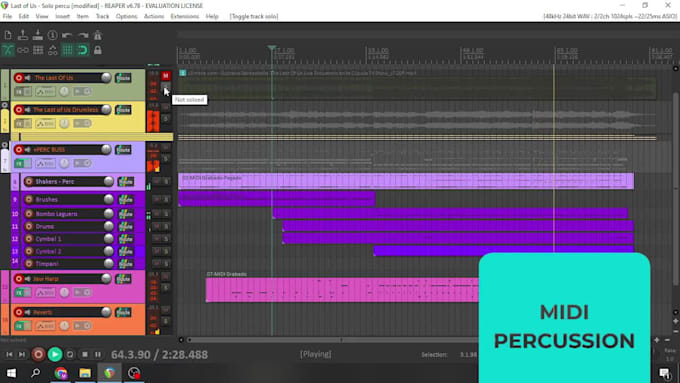The height and width of the screenshot is (383, 680).
Task: Arm the Timpani track for recording
Action: [29, 264]
